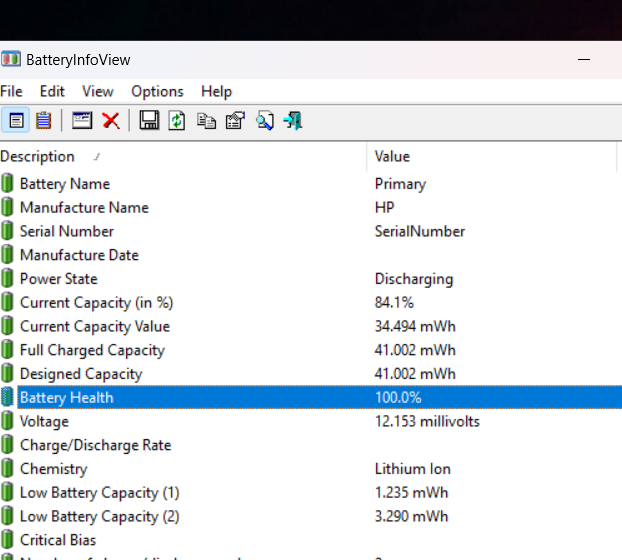Screen dimensions: 622x560
Task: Select the Critical Bias row
Action: pos(311,540)
